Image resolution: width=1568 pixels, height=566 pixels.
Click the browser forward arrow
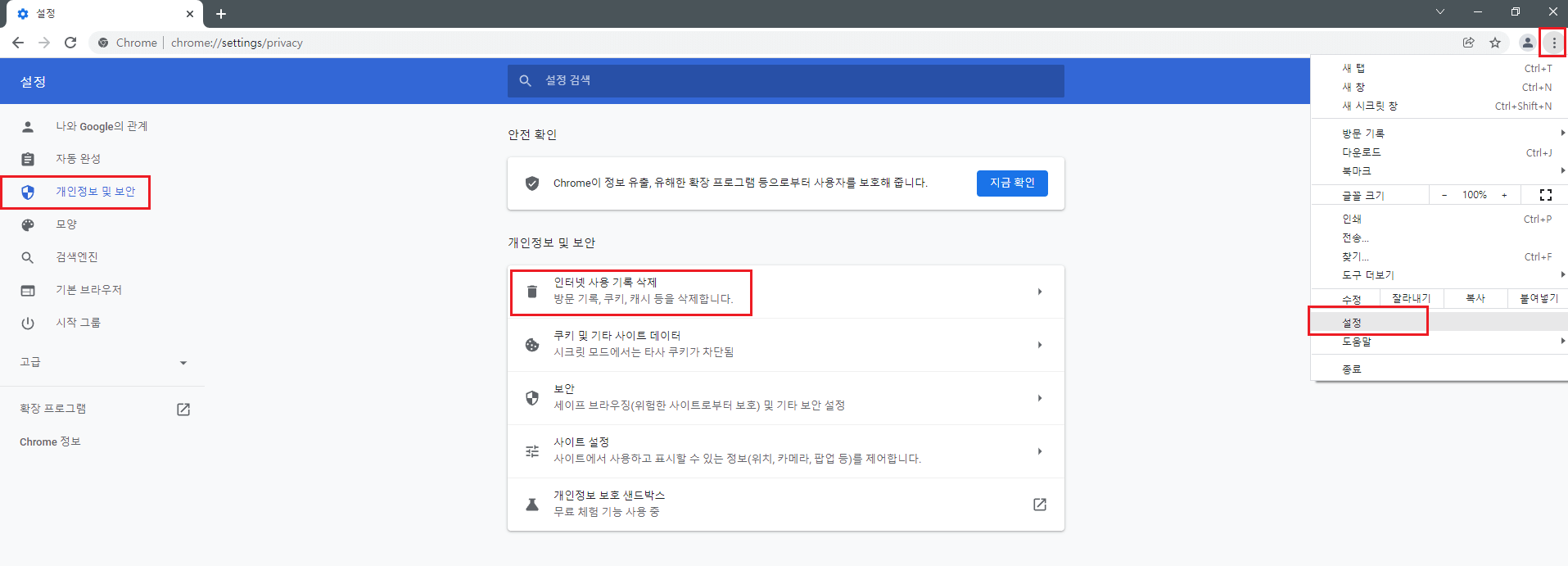point(44,43)
